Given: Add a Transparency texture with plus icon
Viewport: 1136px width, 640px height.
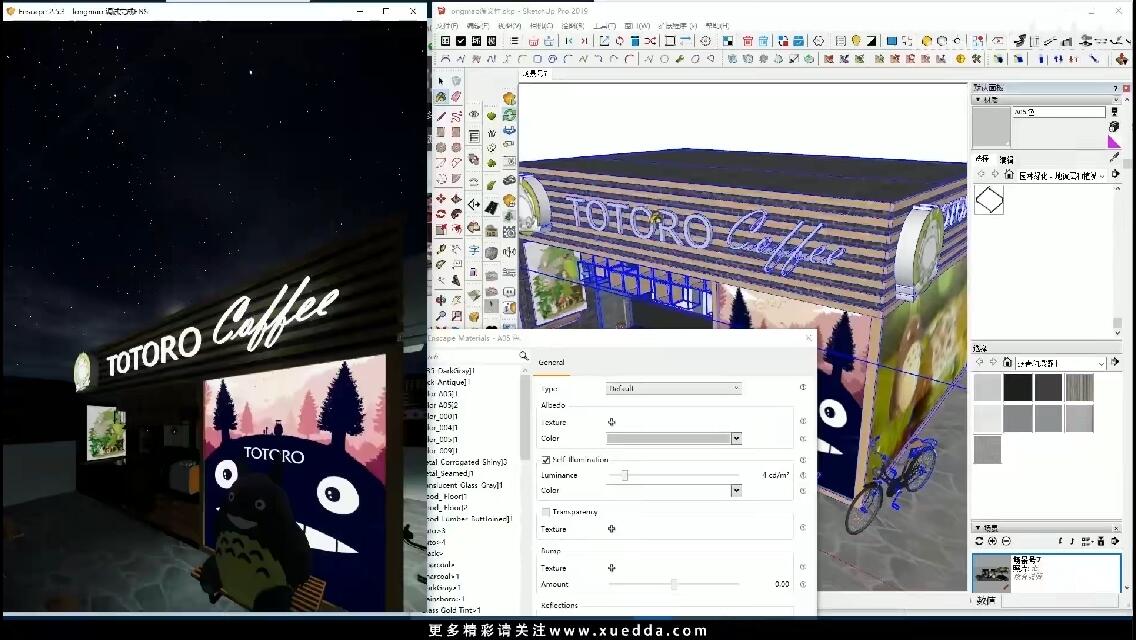Looking at the screenshot, I should 611,529.
